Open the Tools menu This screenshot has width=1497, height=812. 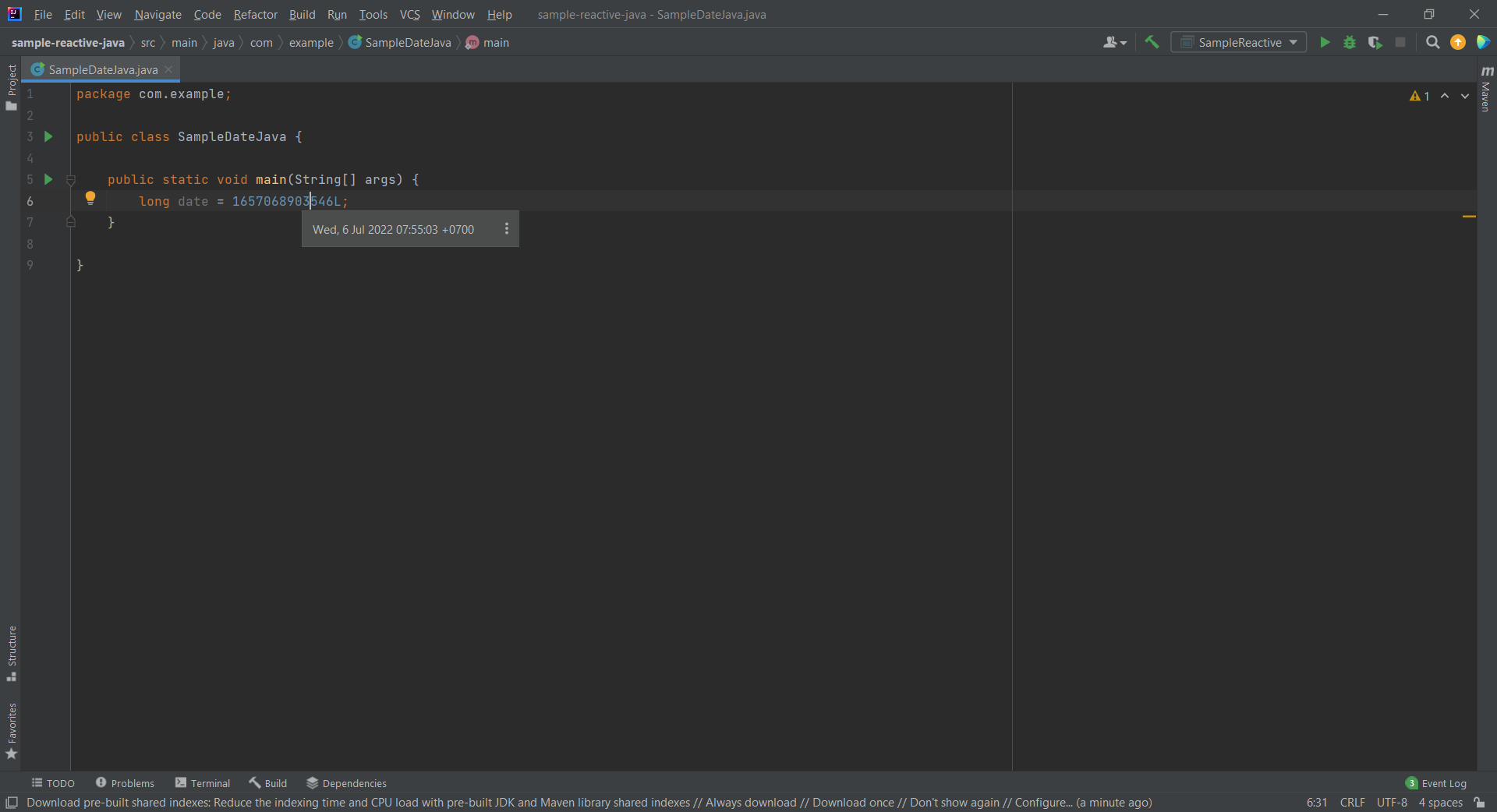click(373, 14)
